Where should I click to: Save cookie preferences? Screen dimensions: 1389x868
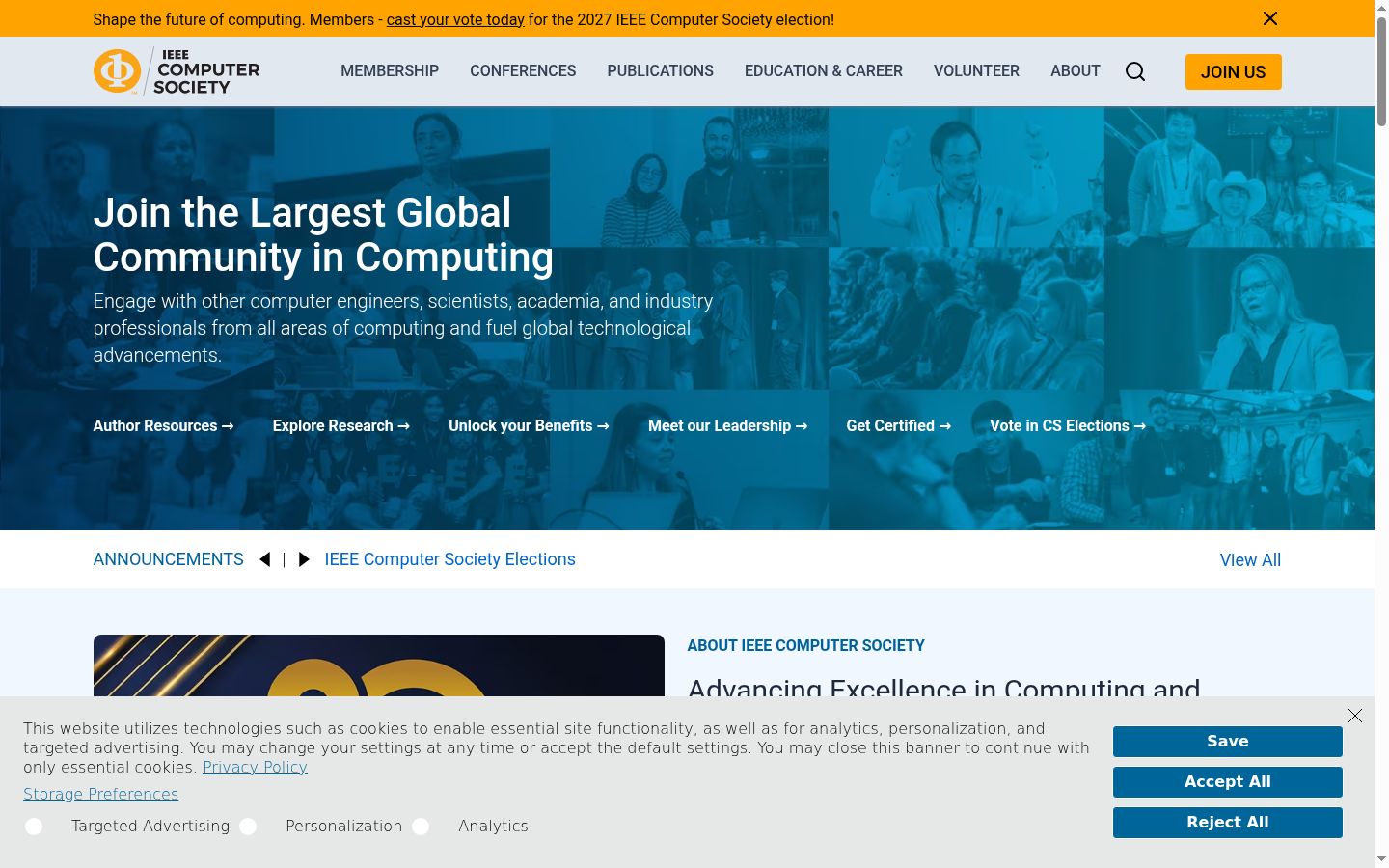[1228, 742]
